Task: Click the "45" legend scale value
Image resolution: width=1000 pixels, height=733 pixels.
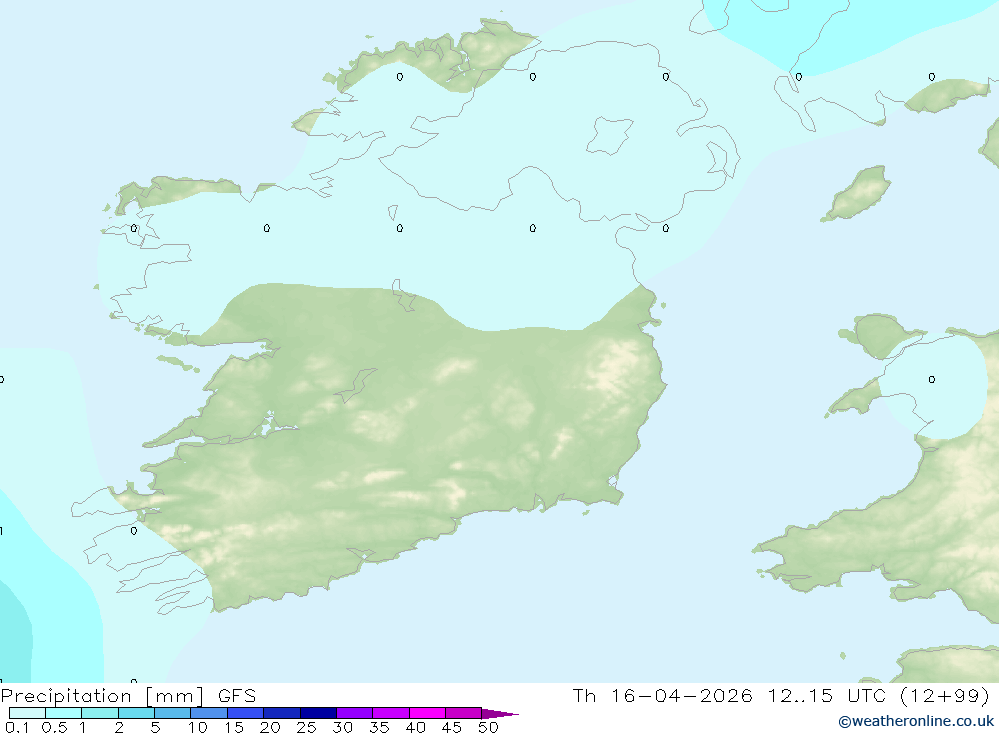Action: click(x=452, y=727)
